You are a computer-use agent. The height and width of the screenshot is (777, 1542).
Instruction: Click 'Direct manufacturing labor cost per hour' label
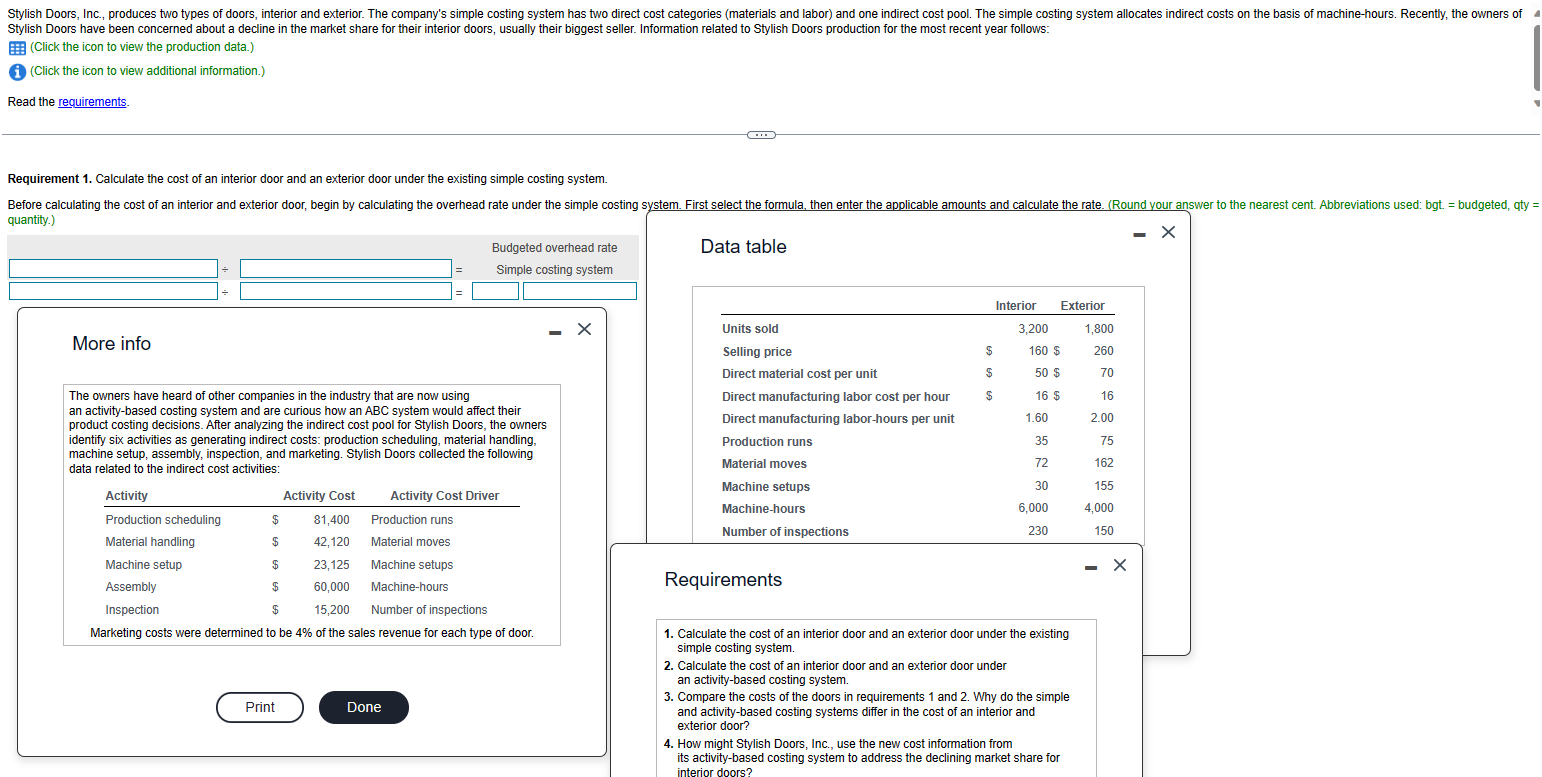pyautogui.click(x=836, y=397)
